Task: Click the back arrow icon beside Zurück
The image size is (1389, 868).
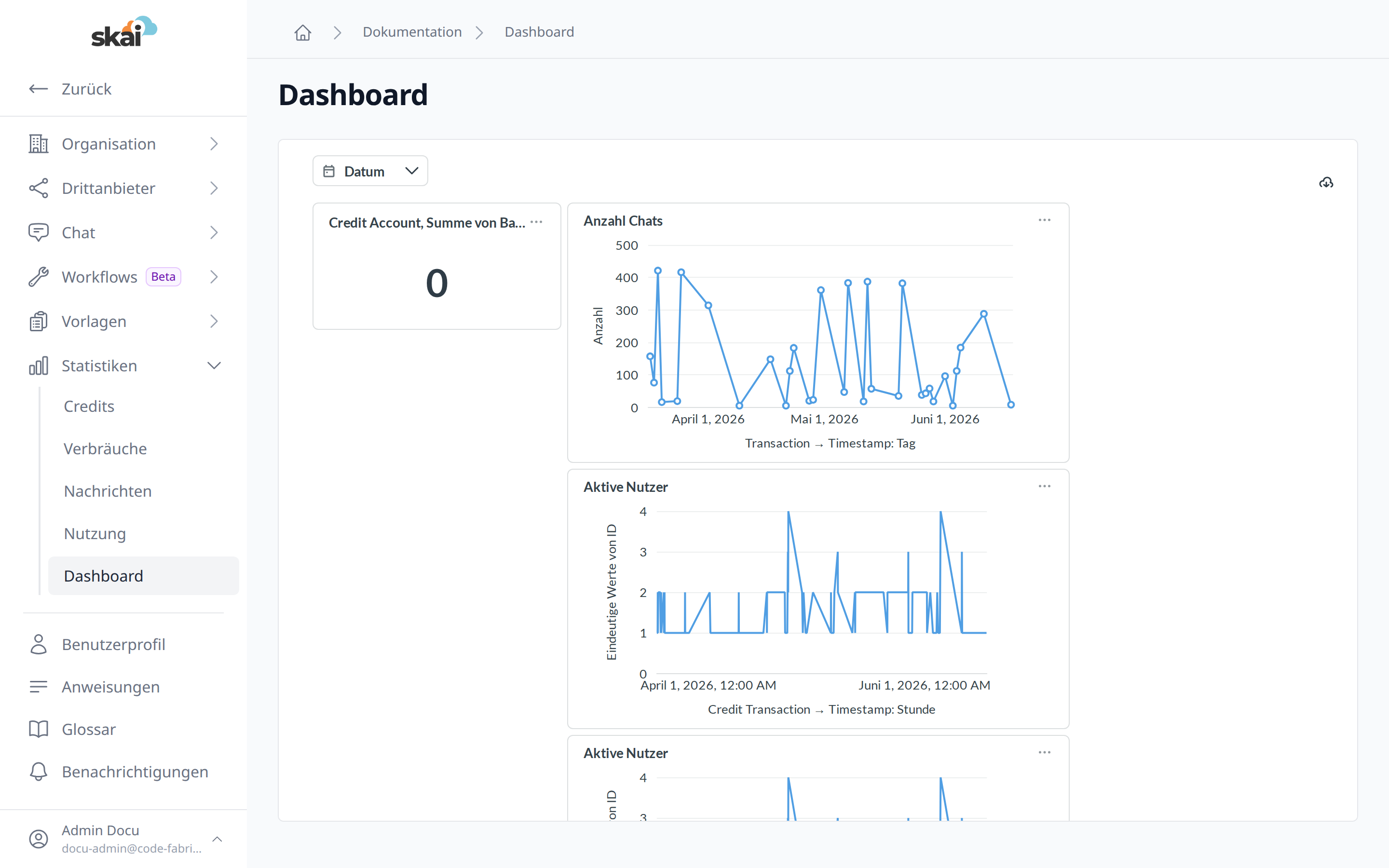Action: 39,88
